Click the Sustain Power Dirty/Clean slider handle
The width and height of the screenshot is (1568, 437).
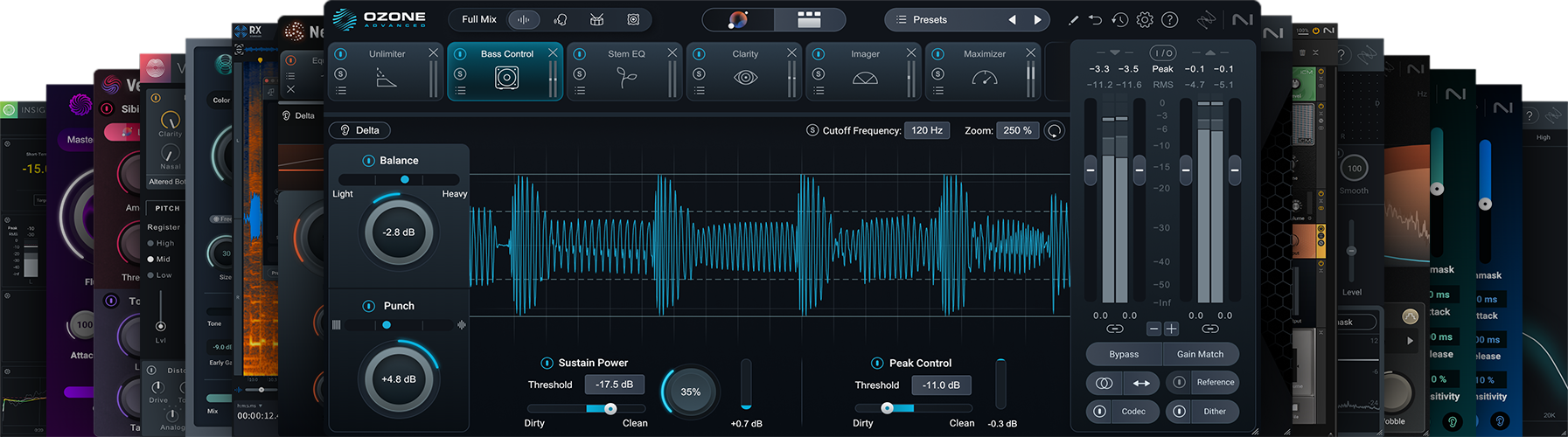pyautogui.click(x=610, y=408)
